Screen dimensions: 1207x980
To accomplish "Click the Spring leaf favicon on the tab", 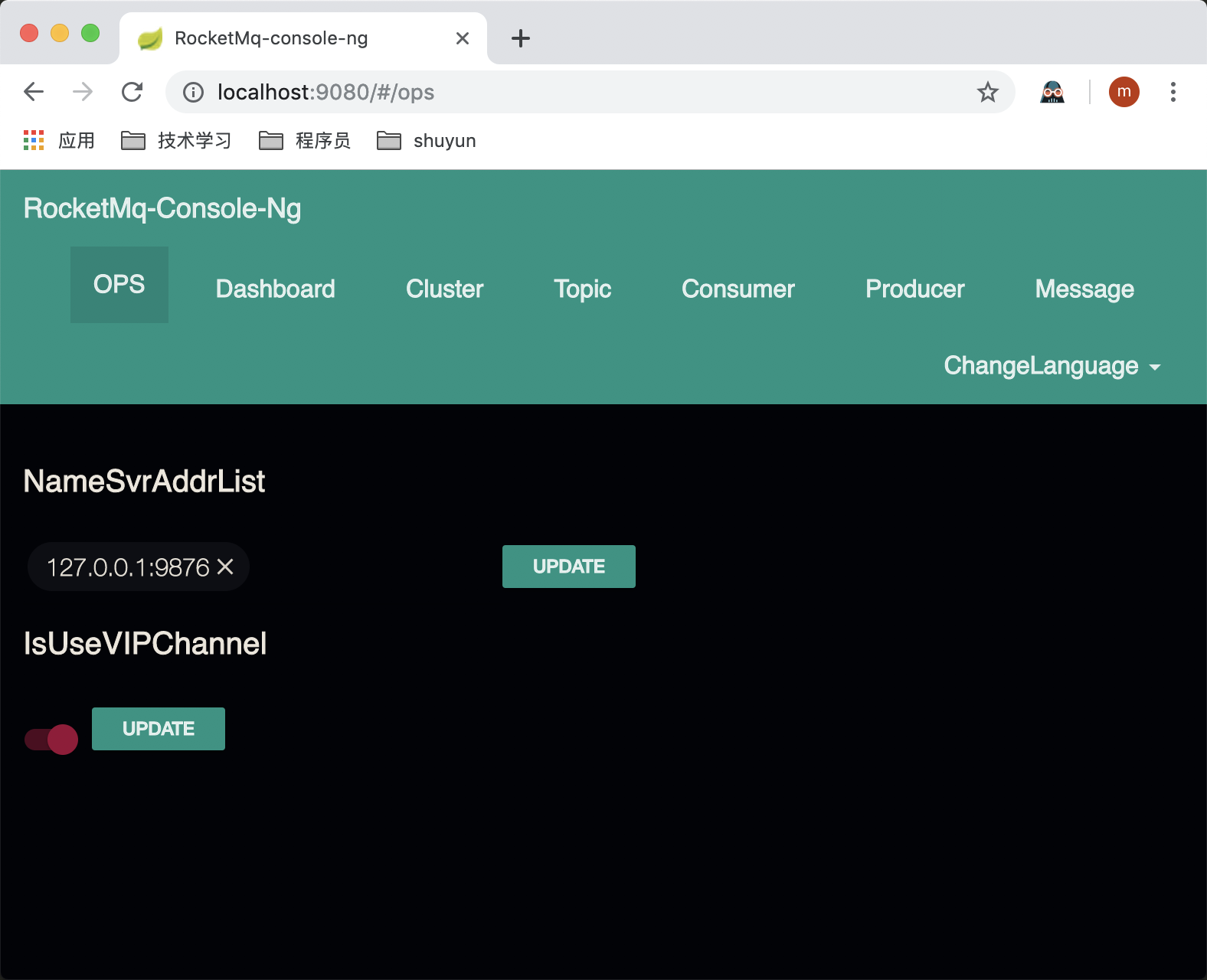I will [x=150, y=38].
